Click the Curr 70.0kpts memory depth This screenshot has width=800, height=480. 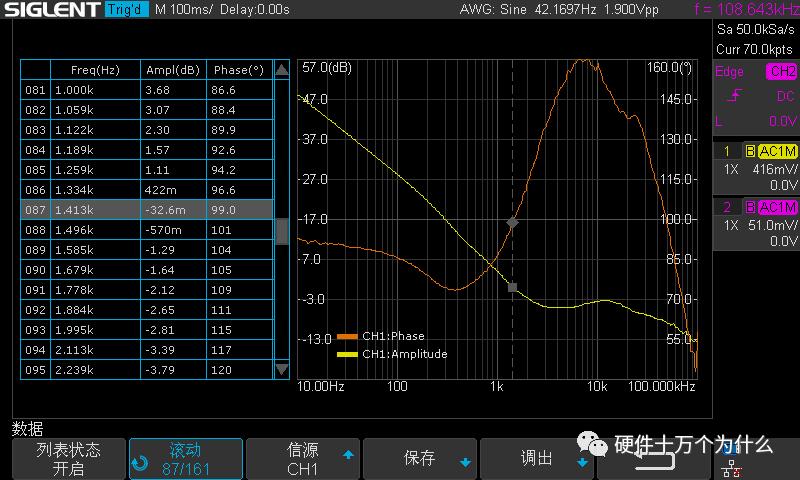(754, 49)
